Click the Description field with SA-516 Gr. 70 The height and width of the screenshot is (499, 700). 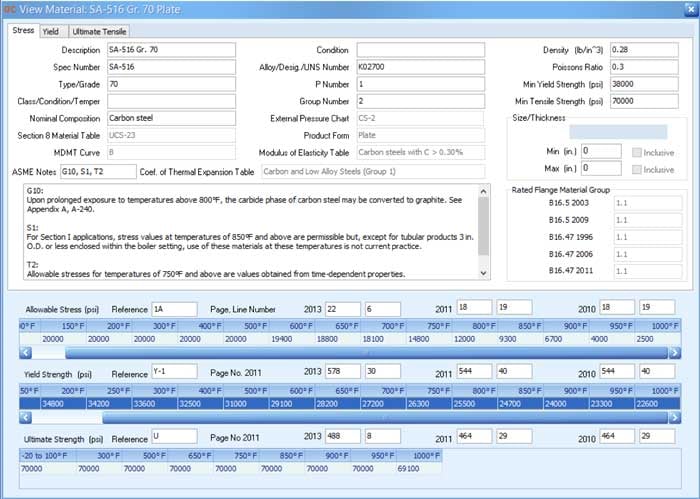pos(170,49)
